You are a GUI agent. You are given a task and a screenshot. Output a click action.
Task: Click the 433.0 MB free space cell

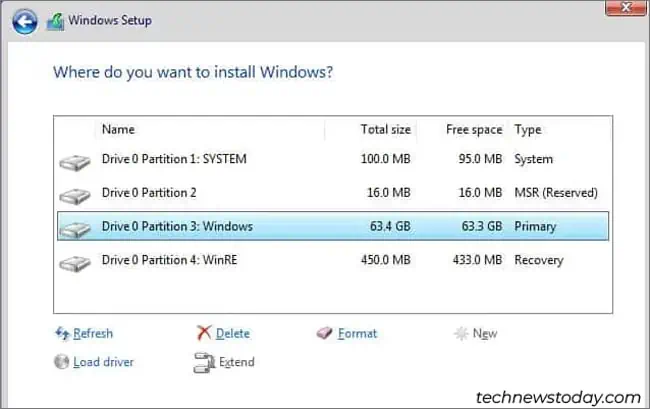[x=477, y=260]
